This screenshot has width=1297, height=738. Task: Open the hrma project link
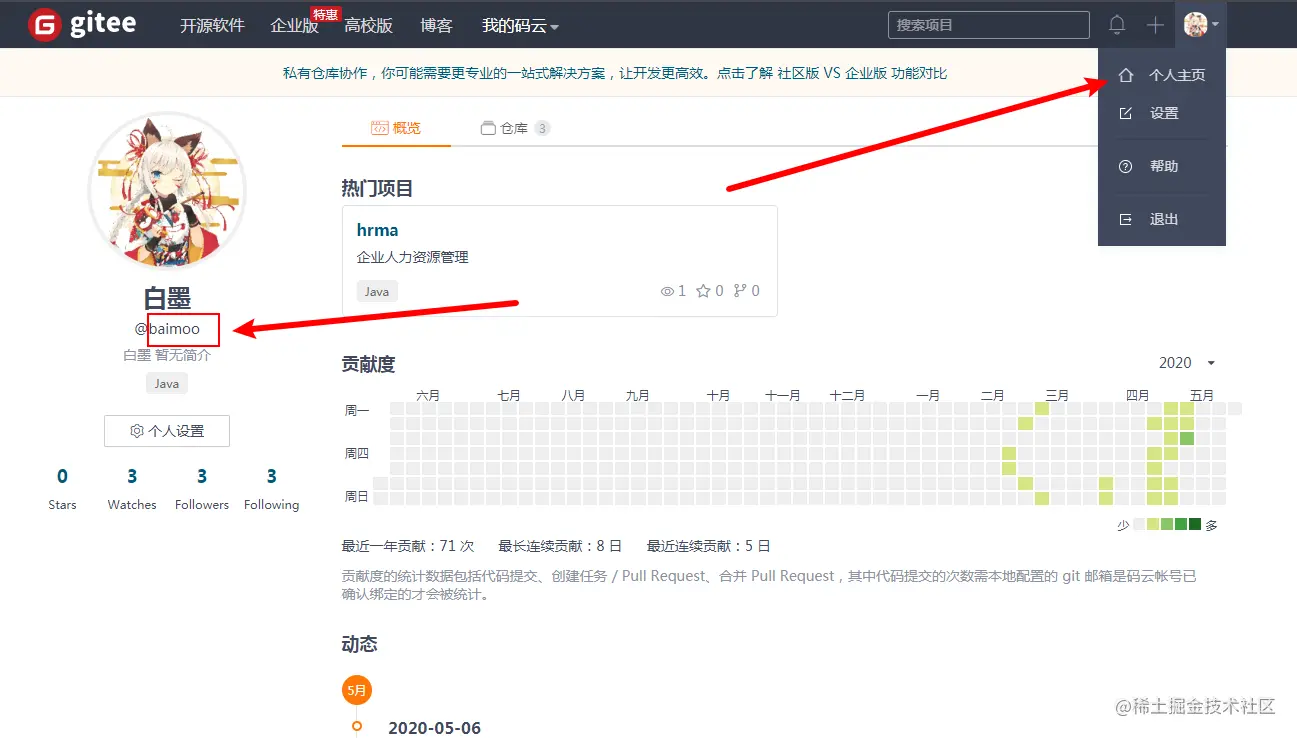pos(377,229)
